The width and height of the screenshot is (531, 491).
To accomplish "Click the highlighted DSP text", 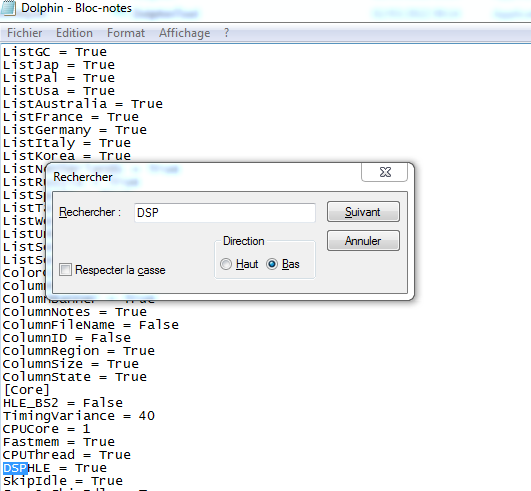I will 15,468.
